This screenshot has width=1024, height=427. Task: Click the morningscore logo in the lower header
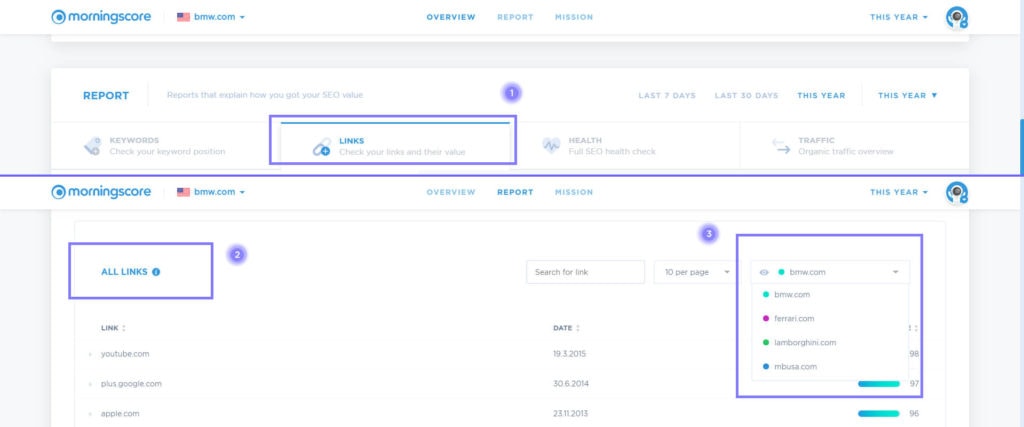click(x=101, y=192)
